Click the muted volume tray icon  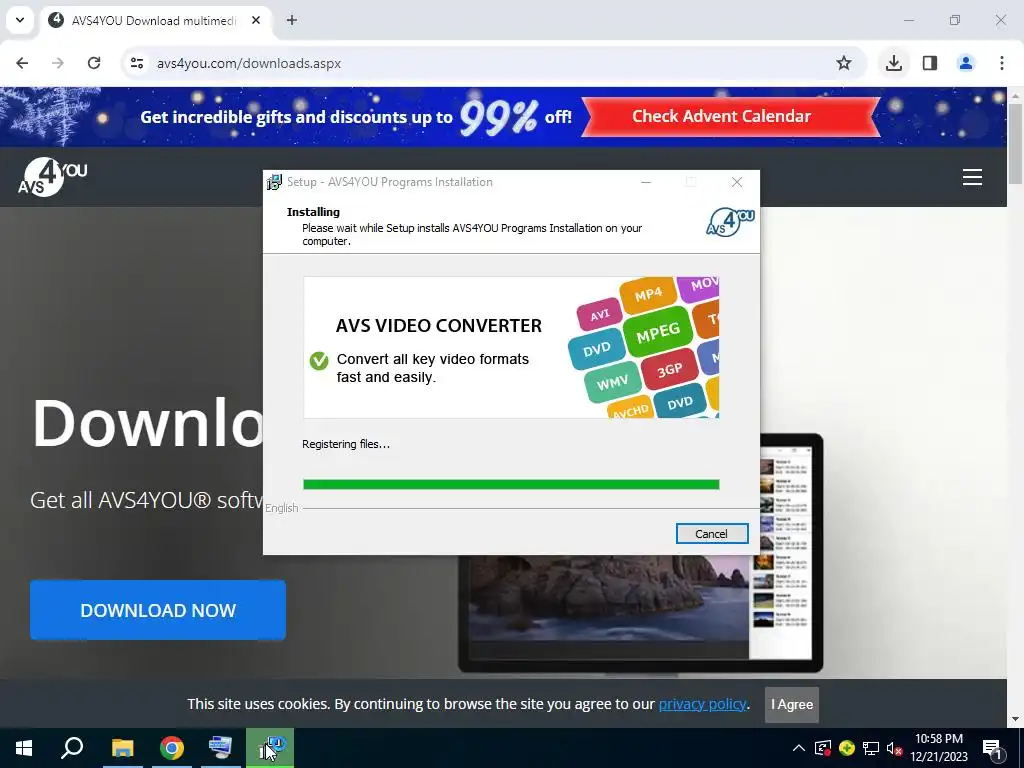894,748
